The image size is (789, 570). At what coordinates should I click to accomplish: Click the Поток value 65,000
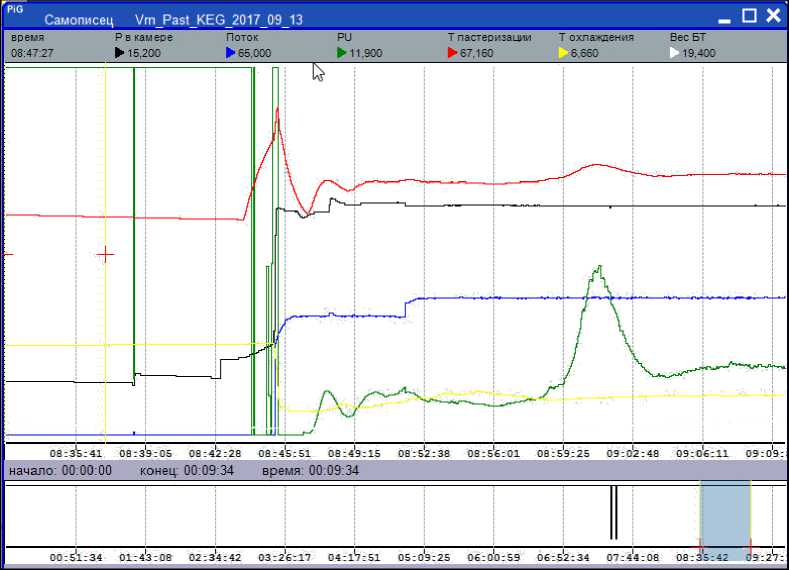(255, 53)
